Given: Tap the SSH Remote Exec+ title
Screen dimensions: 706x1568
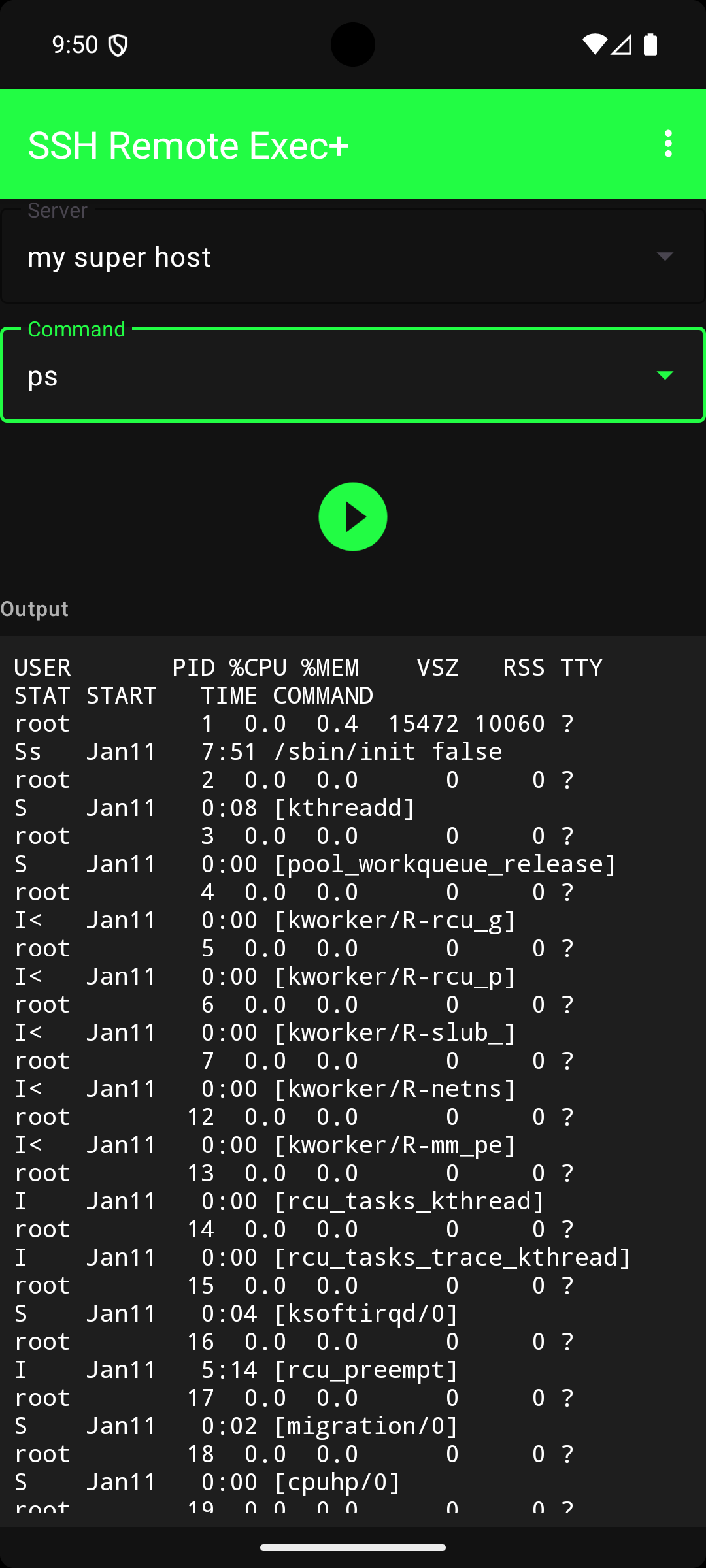Looking at the screenshot, I should click(x=188, y=145).
